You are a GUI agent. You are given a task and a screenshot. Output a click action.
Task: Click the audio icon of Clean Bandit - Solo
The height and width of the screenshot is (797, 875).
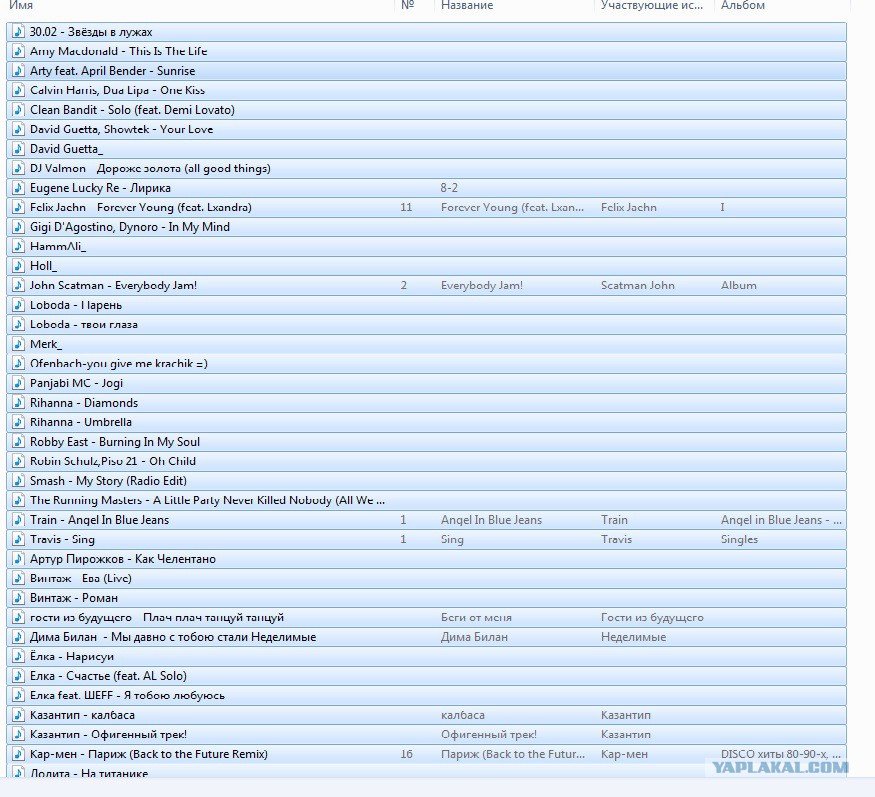pos(18,110)
